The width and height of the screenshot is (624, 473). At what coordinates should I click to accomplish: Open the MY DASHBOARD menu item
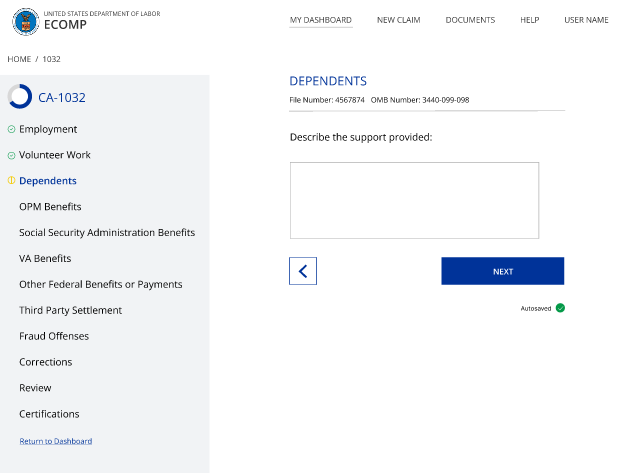pyautogui.click(x=321, y=20)
